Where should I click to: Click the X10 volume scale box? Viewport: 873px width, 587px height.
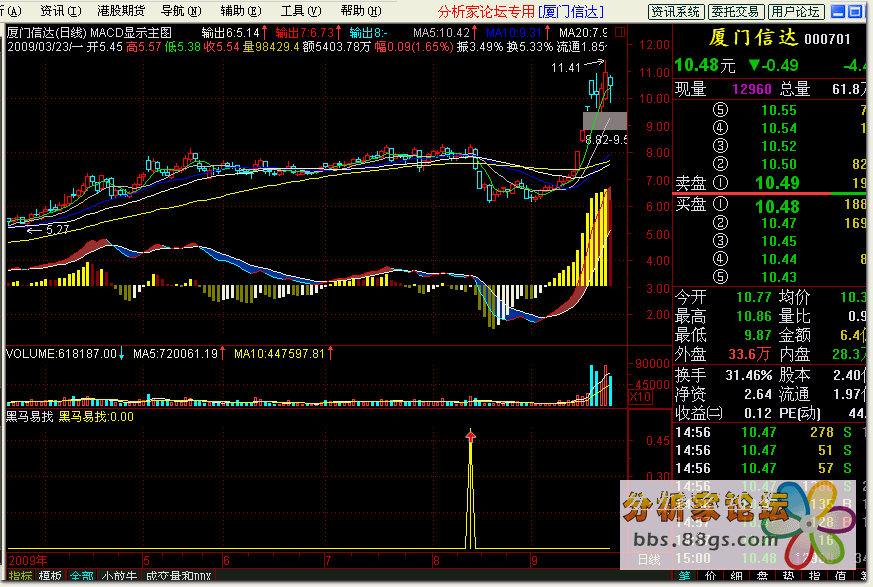640,397
